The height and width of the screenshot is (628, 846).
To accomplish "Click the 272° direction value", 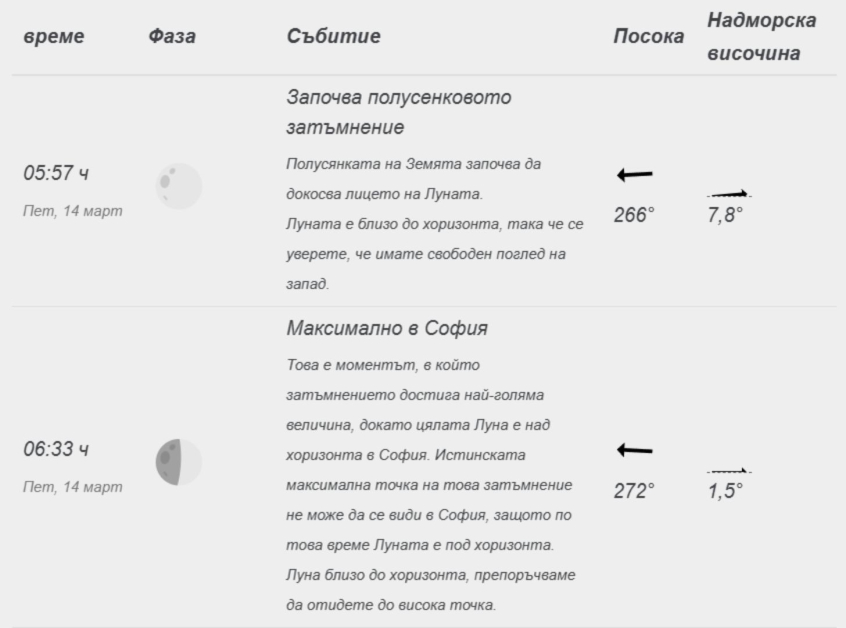I will (634, 491).
